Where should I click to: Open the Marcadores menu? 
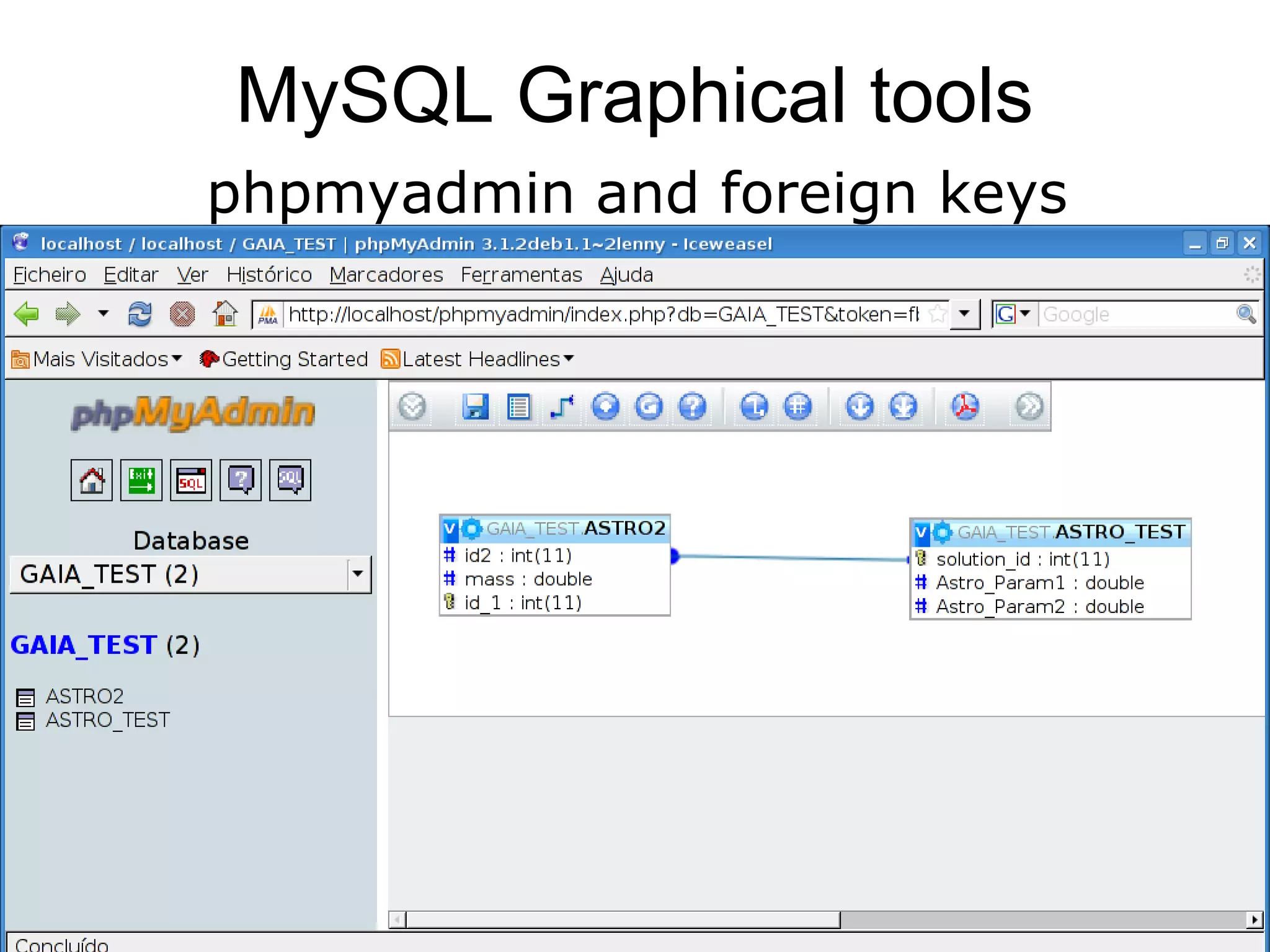[386, 275]
